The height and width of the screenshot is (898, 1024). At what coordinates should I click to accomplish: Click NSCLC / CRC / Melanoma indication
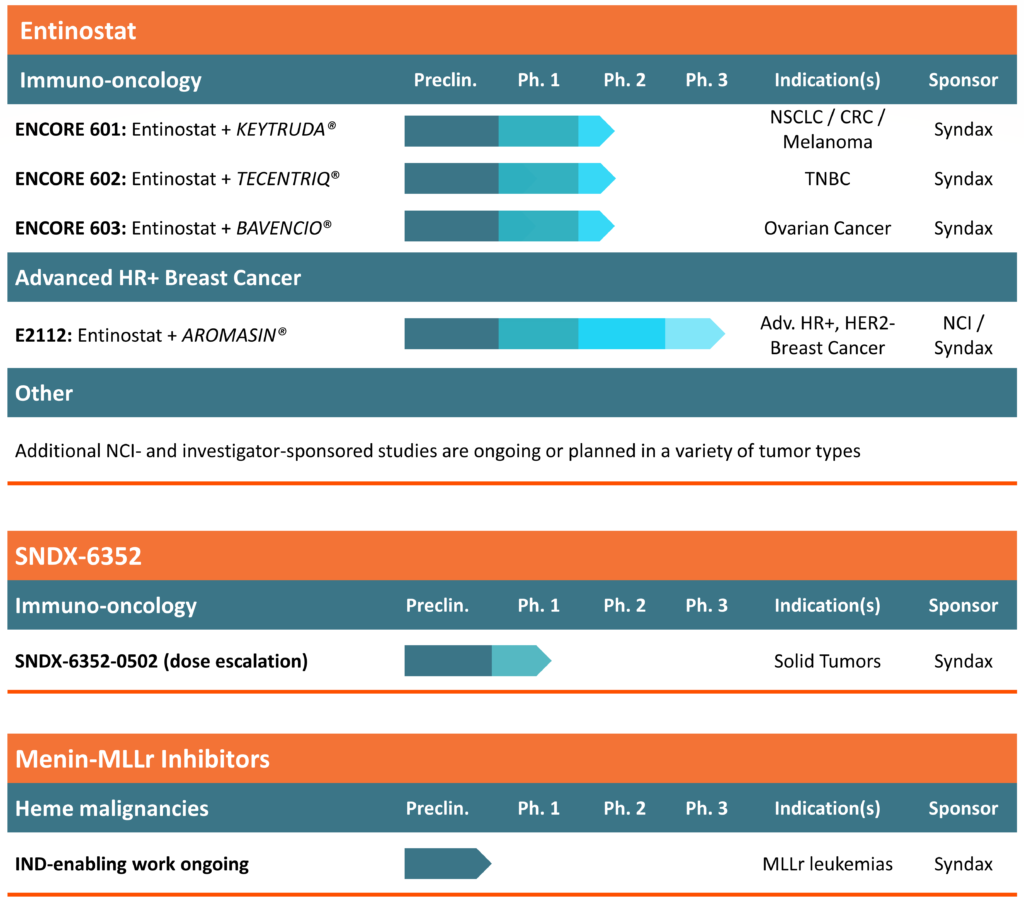pos(827,129)
